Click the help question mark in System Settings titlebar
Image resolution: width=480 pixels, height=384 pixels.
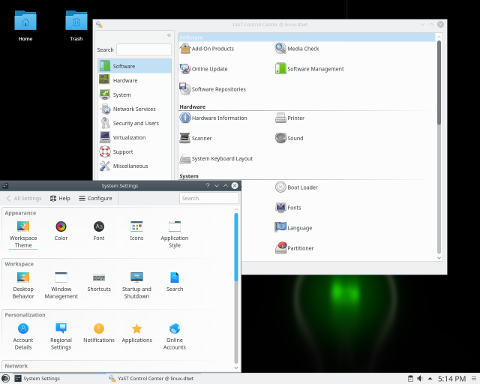pos(208,185)
